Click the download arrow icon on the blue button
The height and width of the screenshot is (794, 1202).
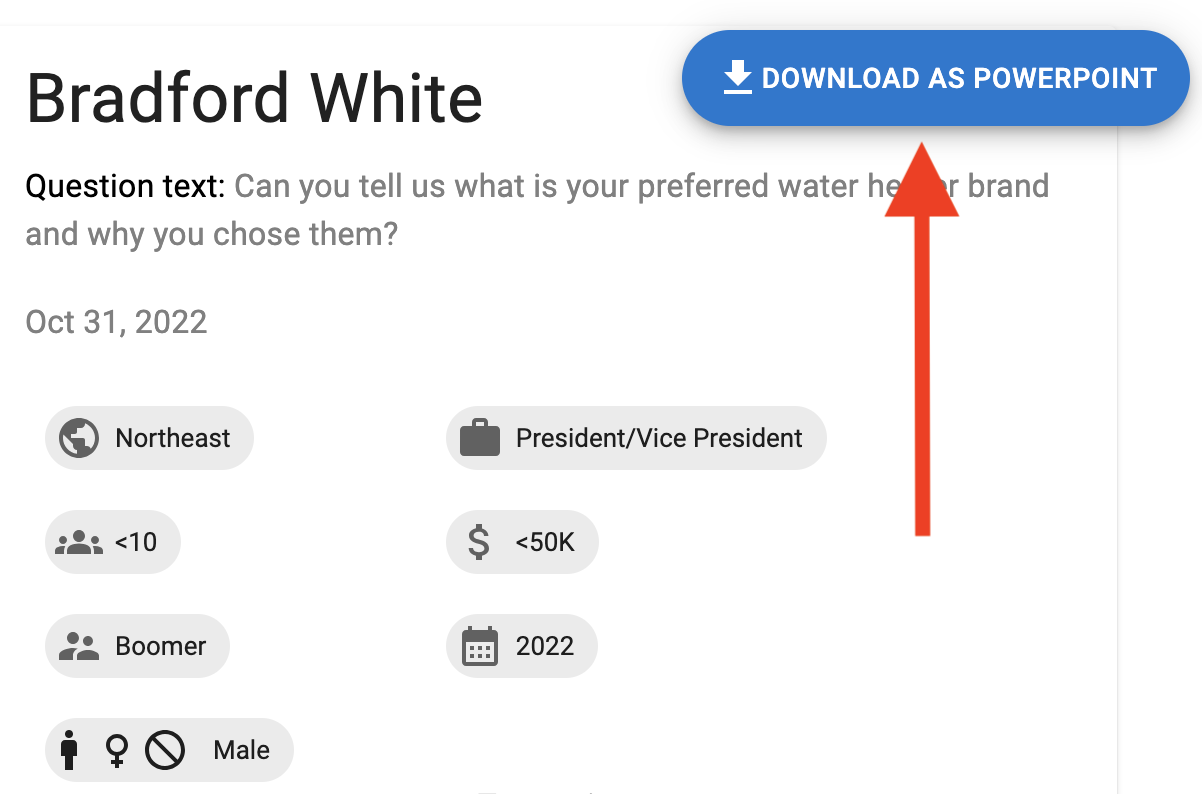click(x=738, y=76)
